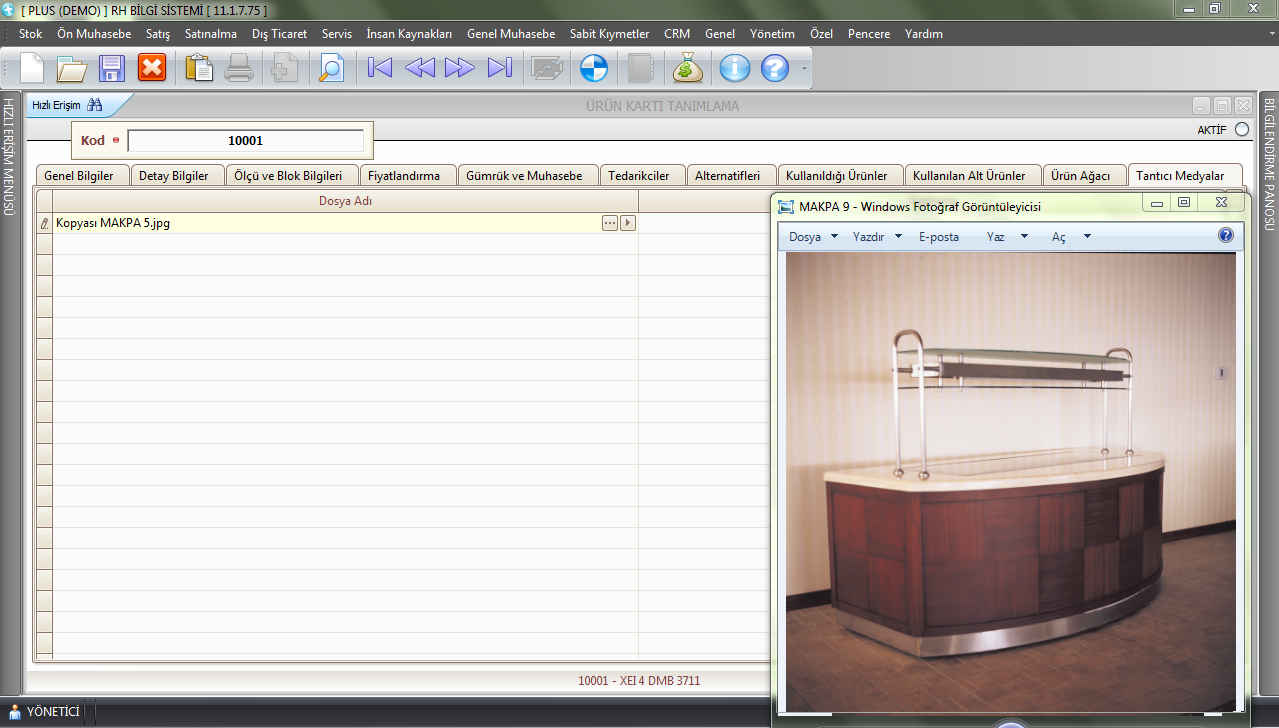Click the E-posta button in photo viewer
The height and width of the screenshot is (728, 1279).
[939, 237]
